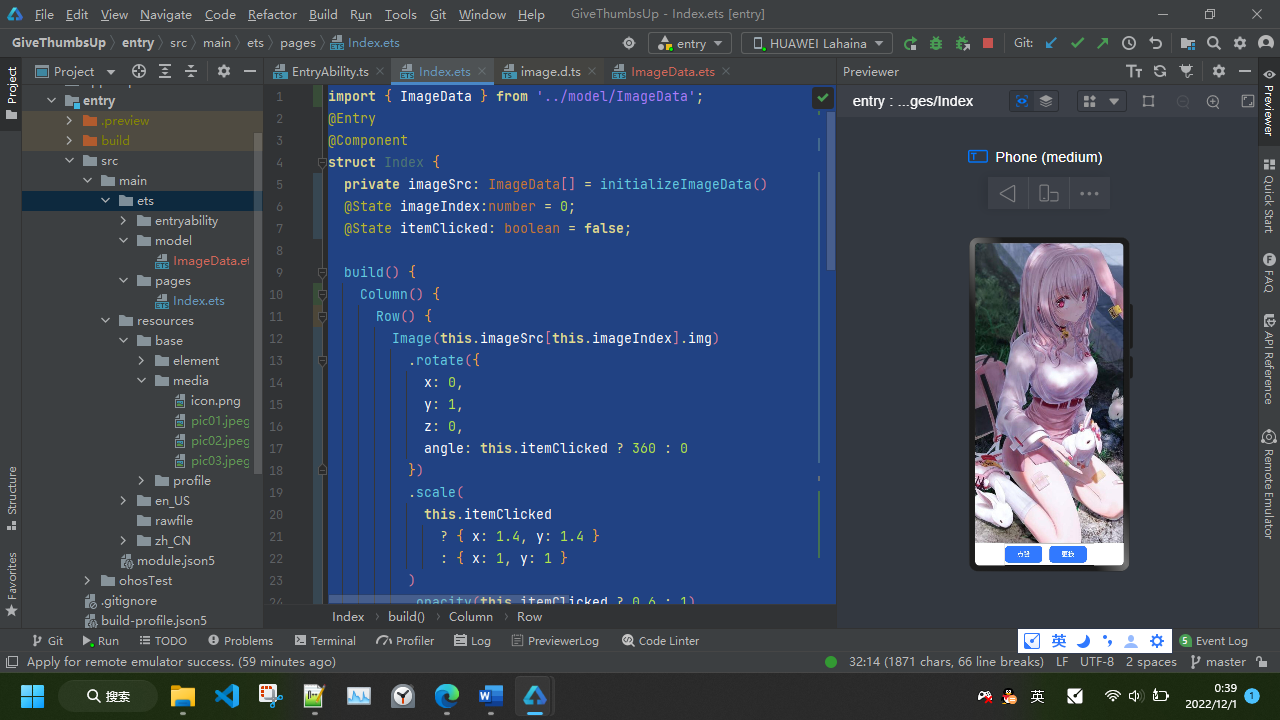The width and height of the screenshot is (1280, 720).
Task: Click the rollback undo arrow icon
Action: coord(1156,43)
